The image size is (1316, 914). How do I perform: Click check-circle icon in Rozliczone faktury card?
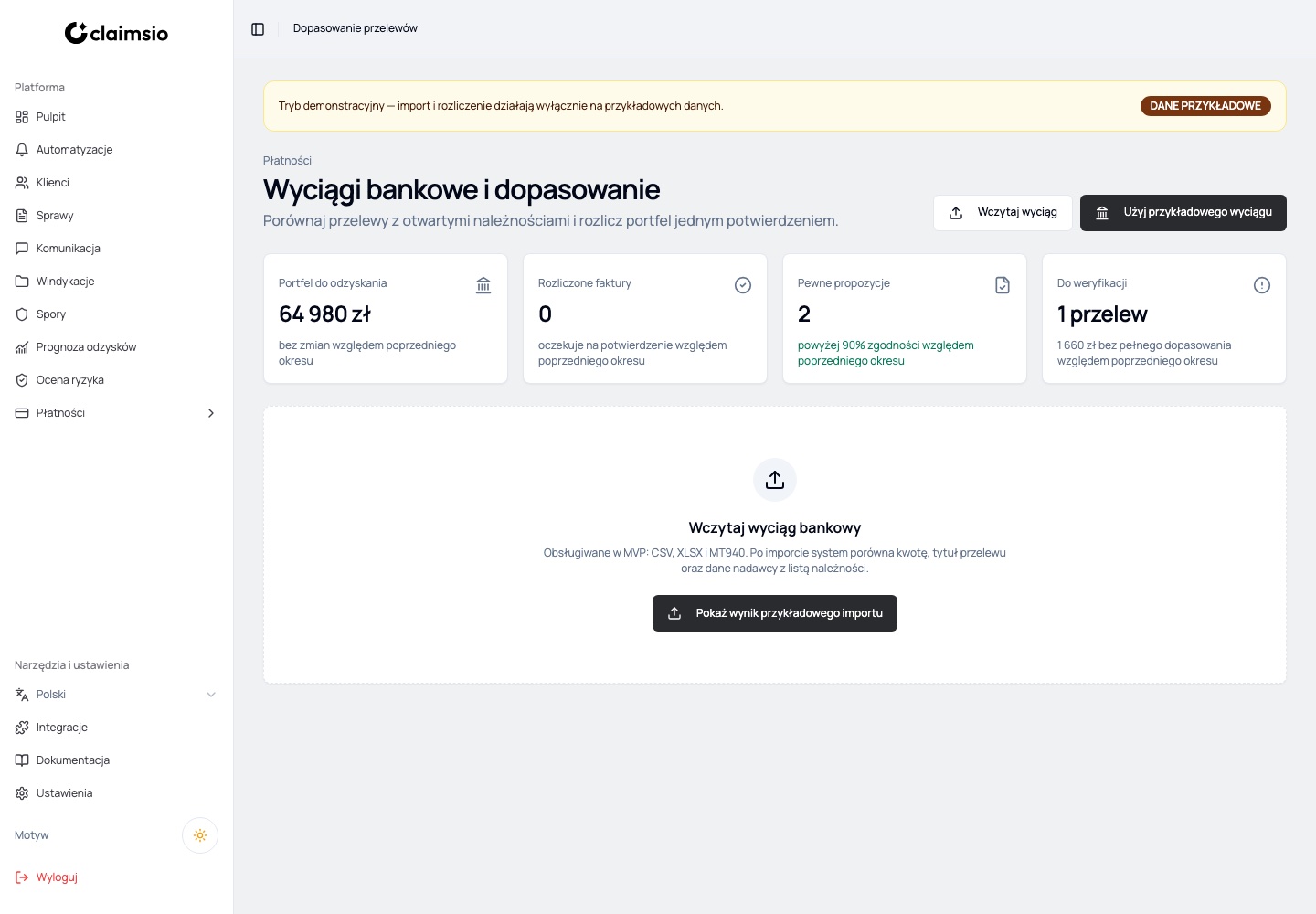tap(743, 285)
